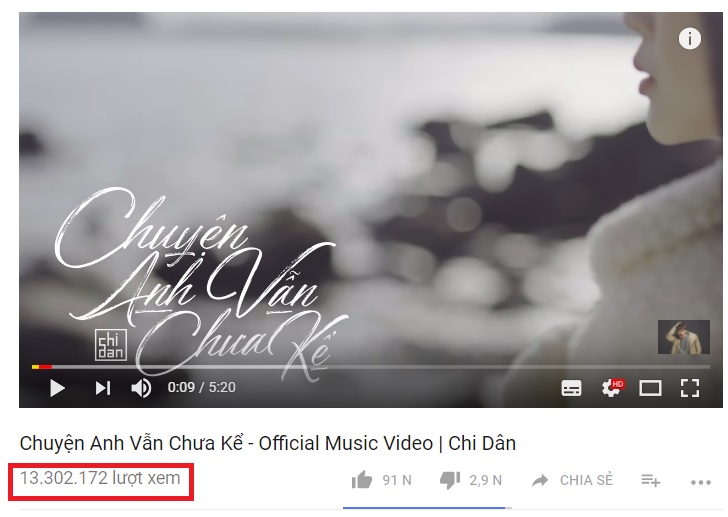Like the video with the thumbs-up icon
The image size is (728, 517).
[362, 480]
